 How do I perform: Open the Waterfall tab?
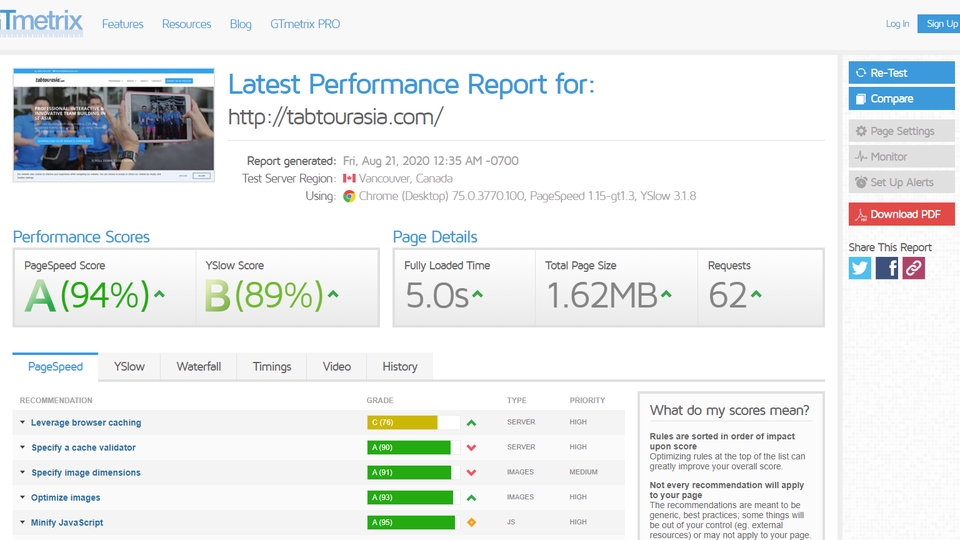(x=199, y=367)
